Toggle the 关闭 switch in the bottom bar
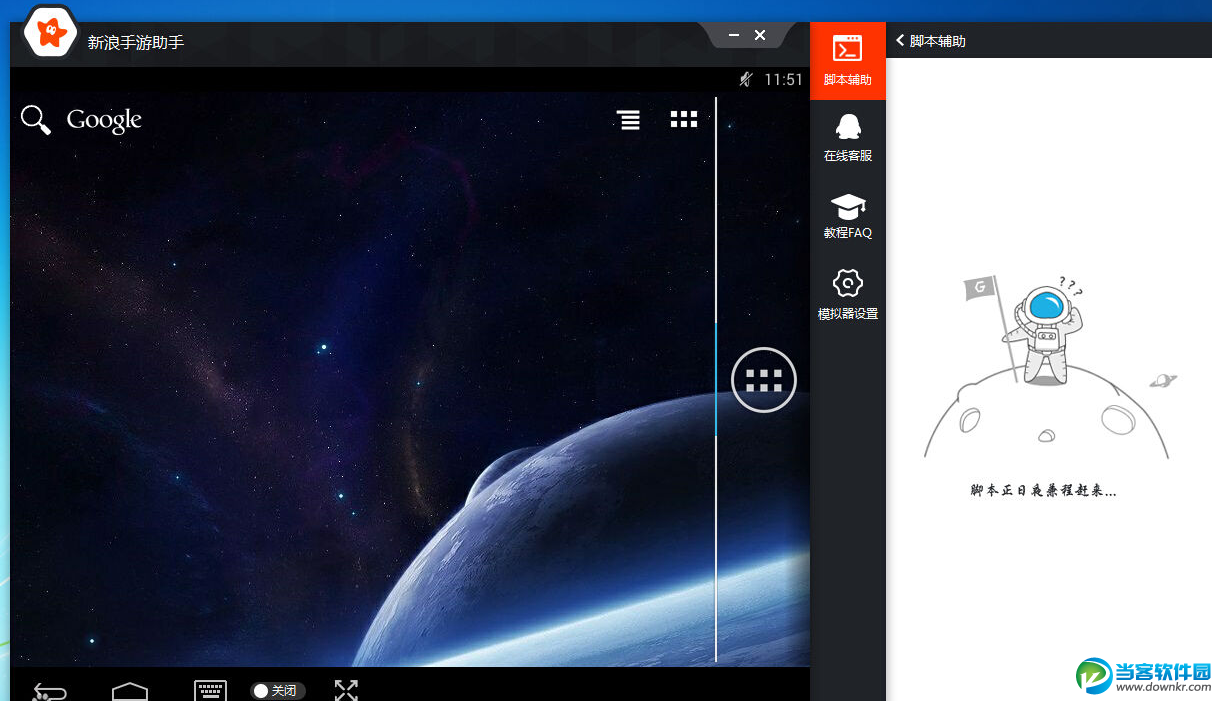 [x=277, y=691]
